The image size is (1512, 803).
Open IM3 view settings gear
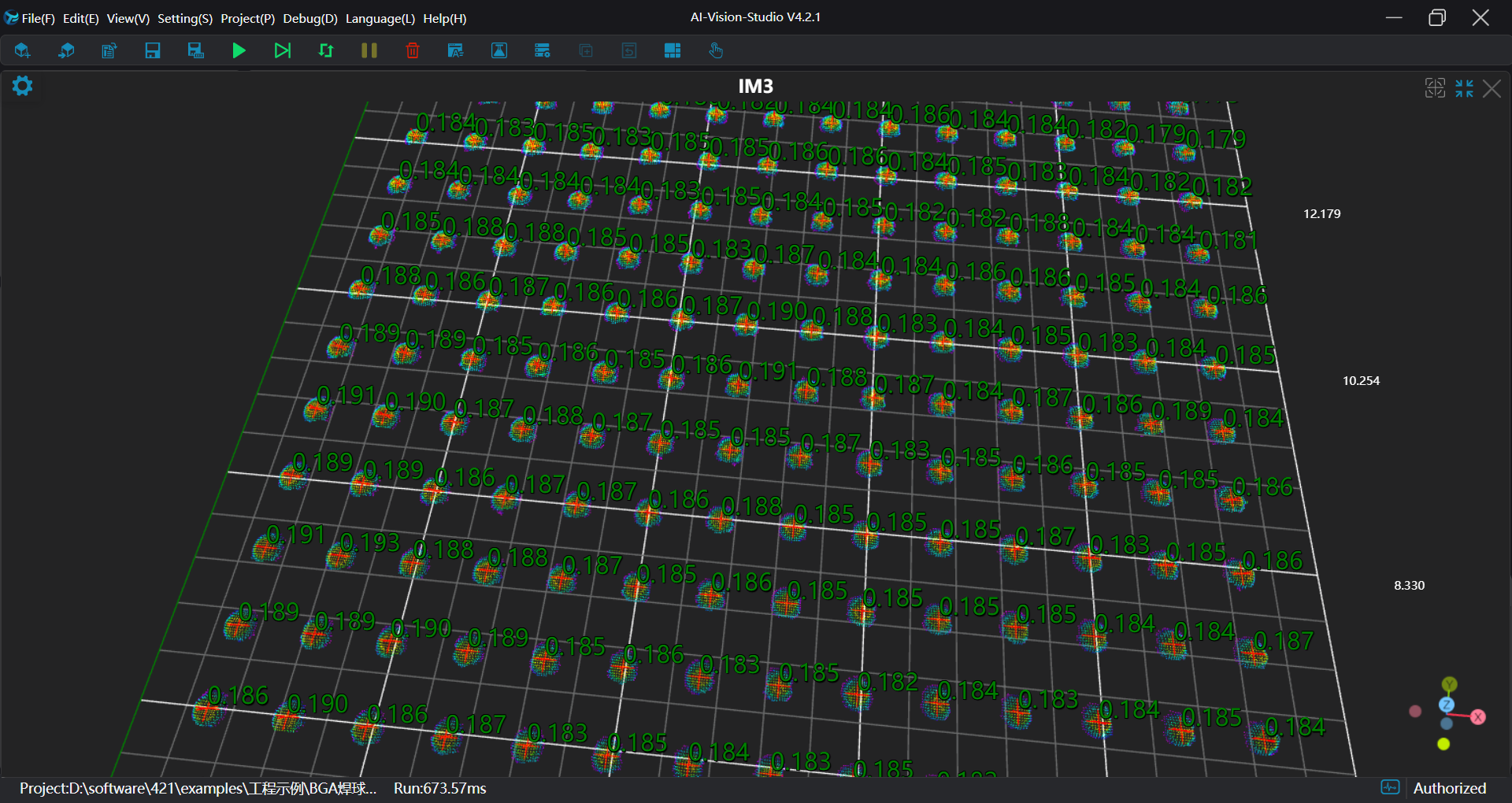(x=22, y=86)
